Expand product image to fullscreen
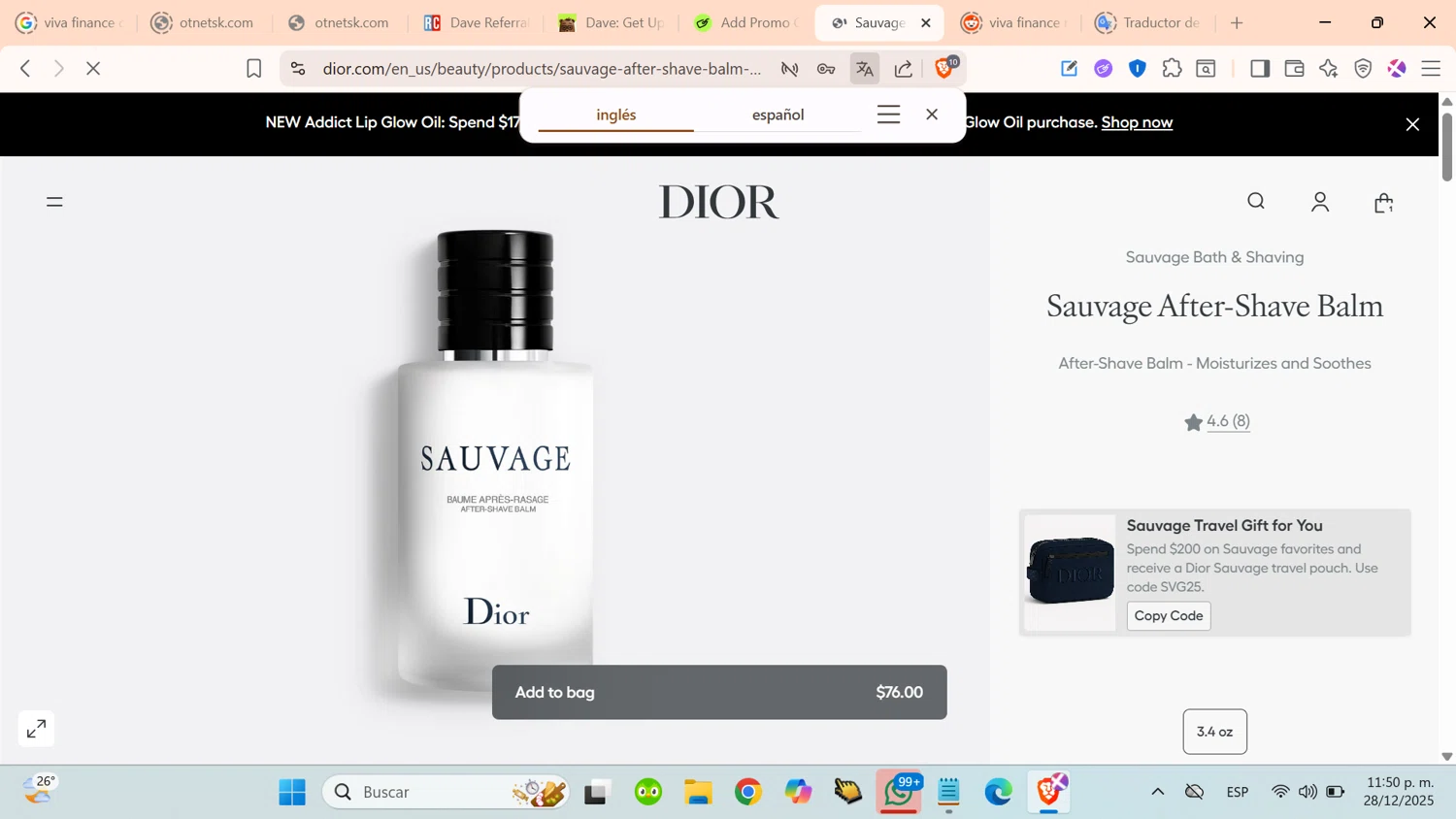This screenshot has height=819, width=1456. click(36, 729)
